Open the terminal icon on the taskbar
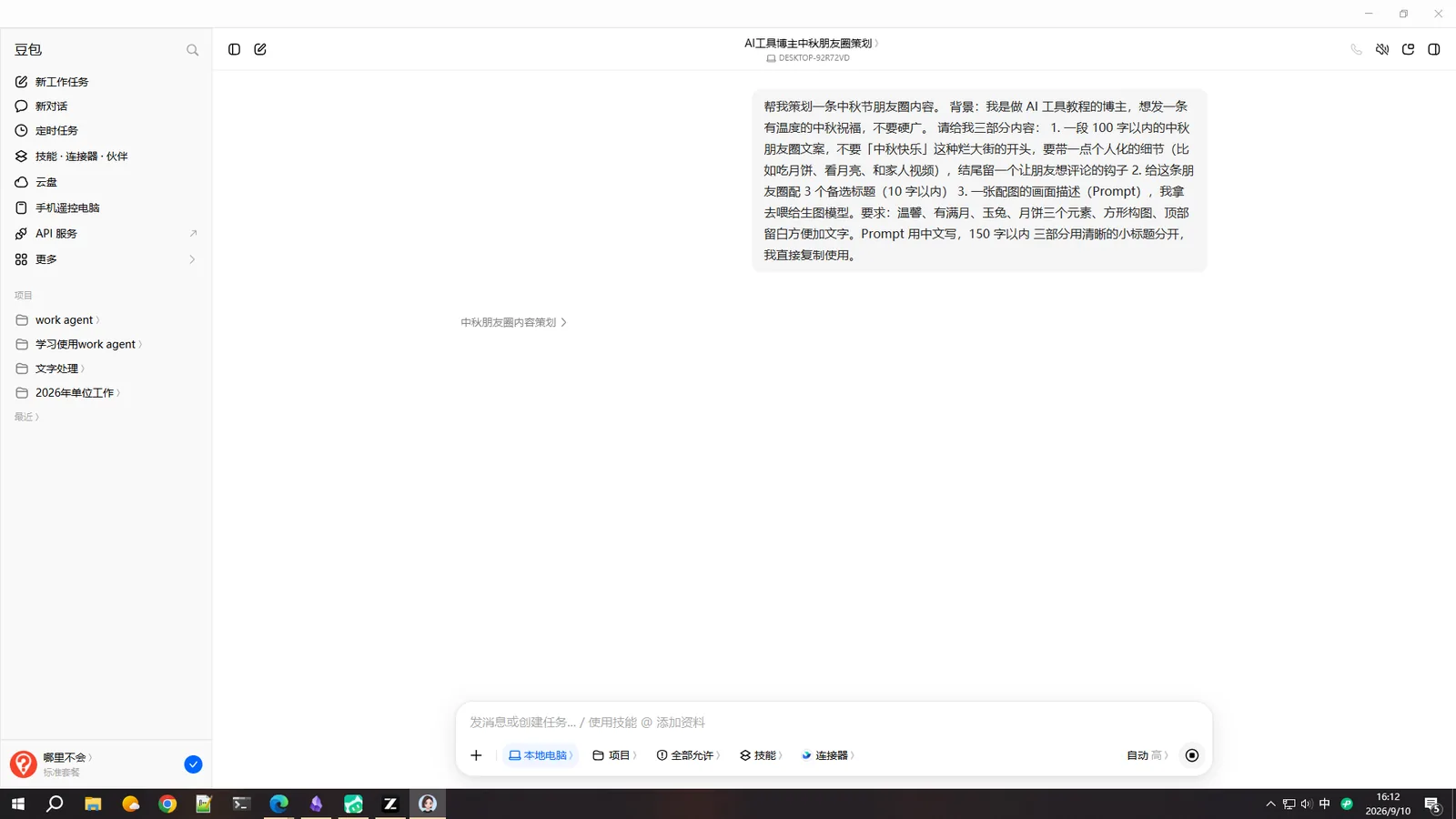This screenshot has height=819, width=1456. (241, 804)
